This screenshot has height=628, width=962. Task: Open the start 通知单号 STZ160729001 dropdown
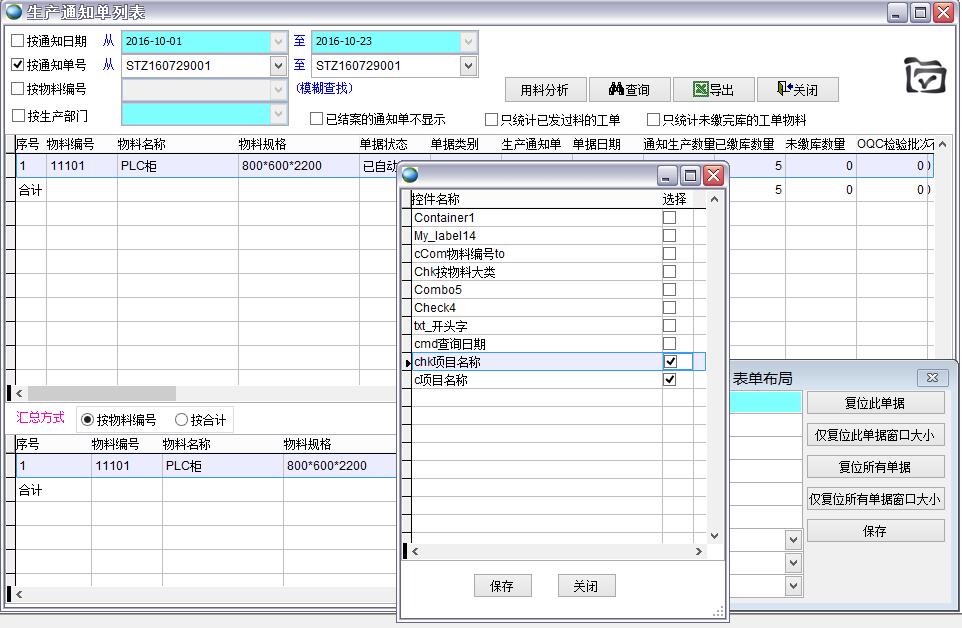[279, 66]
